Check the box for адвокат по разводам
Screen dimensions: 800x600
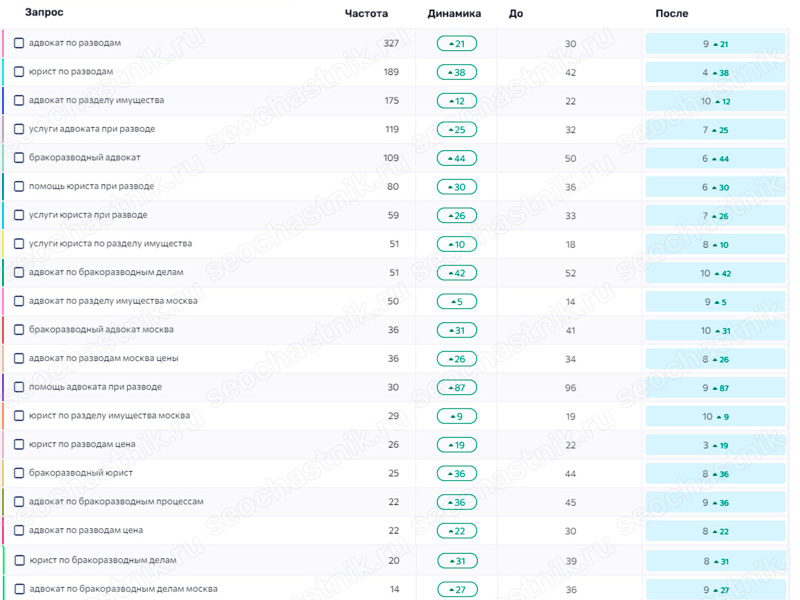tap(19, 43)
